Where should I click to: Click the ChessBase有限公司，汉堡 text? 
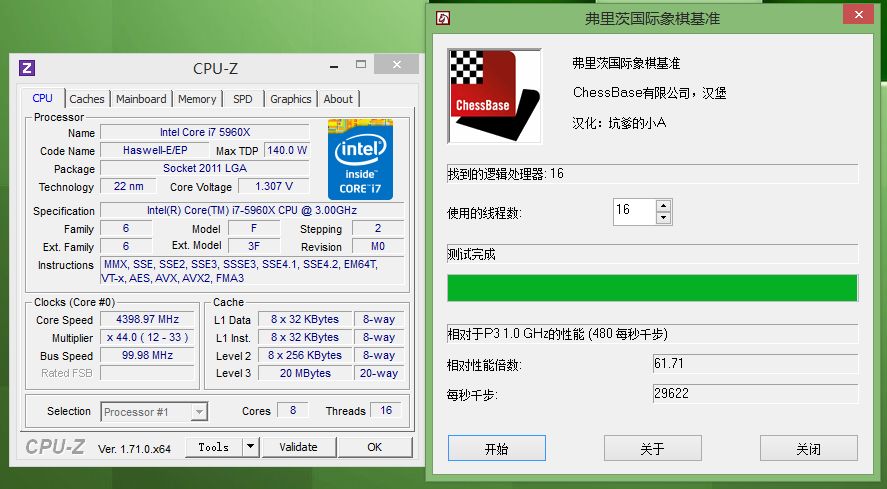tap(649, 92)
